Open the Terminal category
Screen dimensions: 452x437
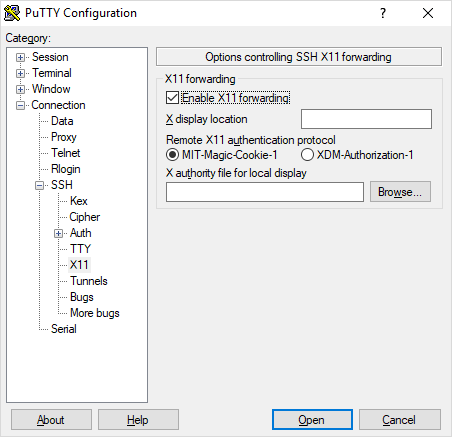pos(52,73)
